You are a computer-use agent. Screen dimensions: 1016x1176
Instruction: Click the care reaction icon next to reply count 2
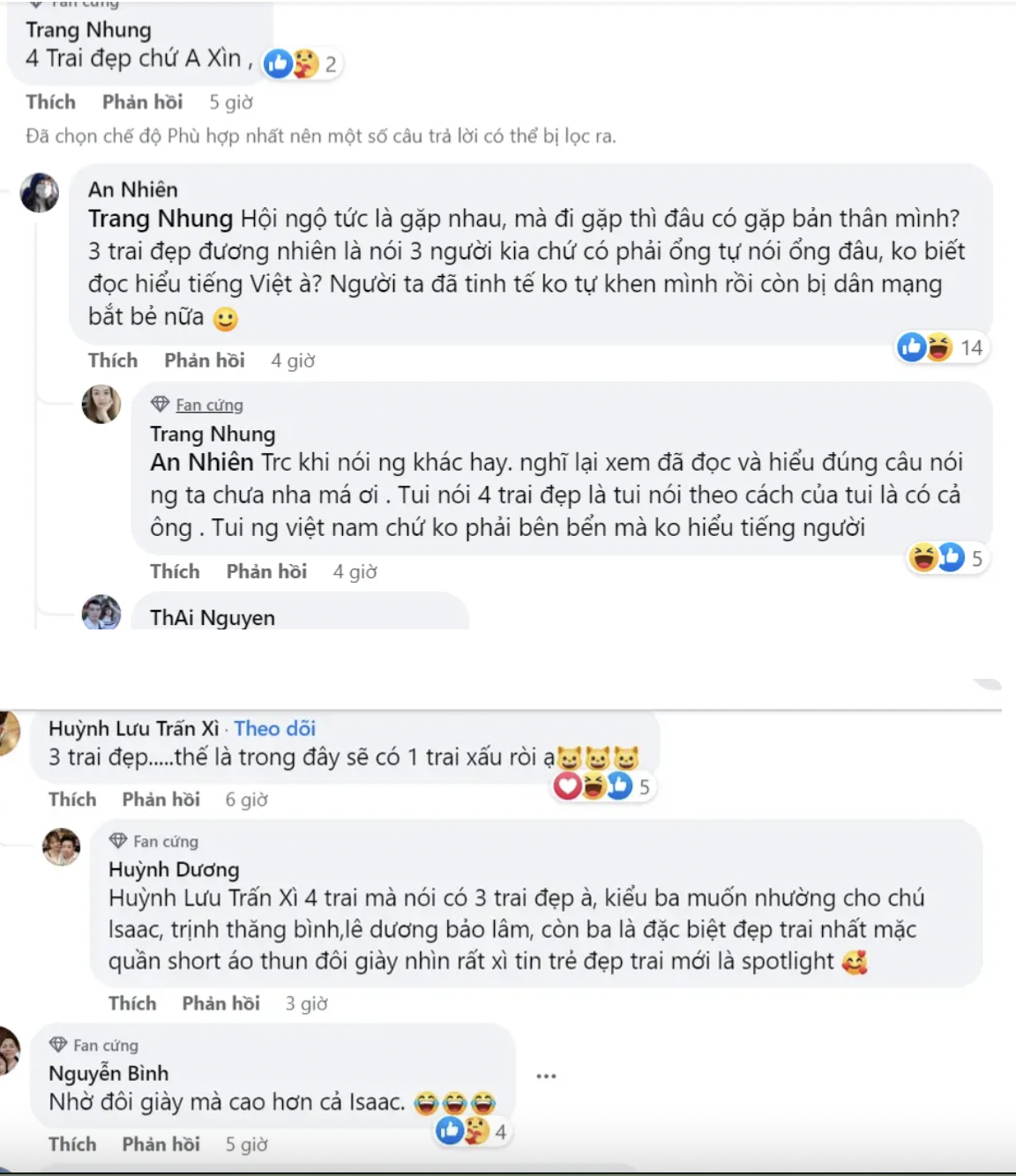307,64
